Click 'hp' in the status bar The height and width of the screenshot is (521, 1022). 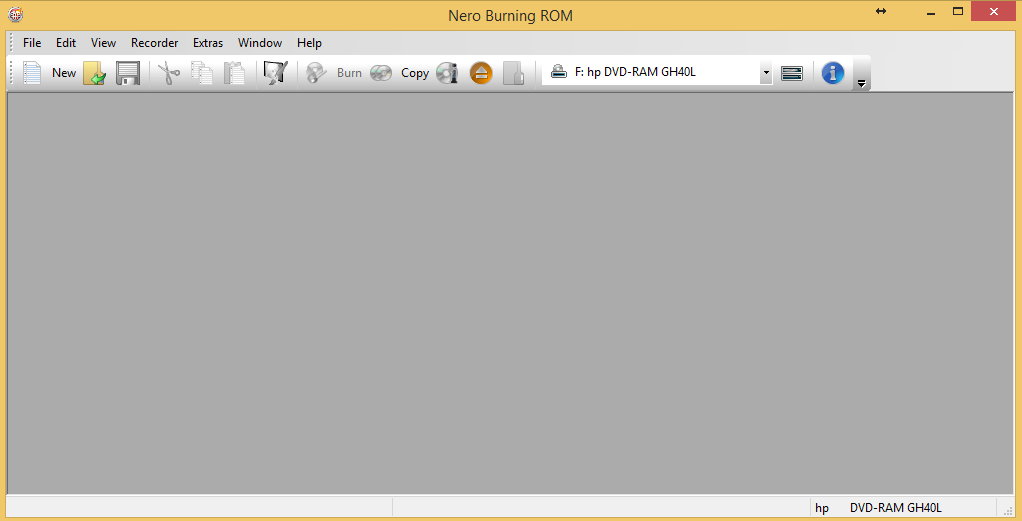point(822,508)
